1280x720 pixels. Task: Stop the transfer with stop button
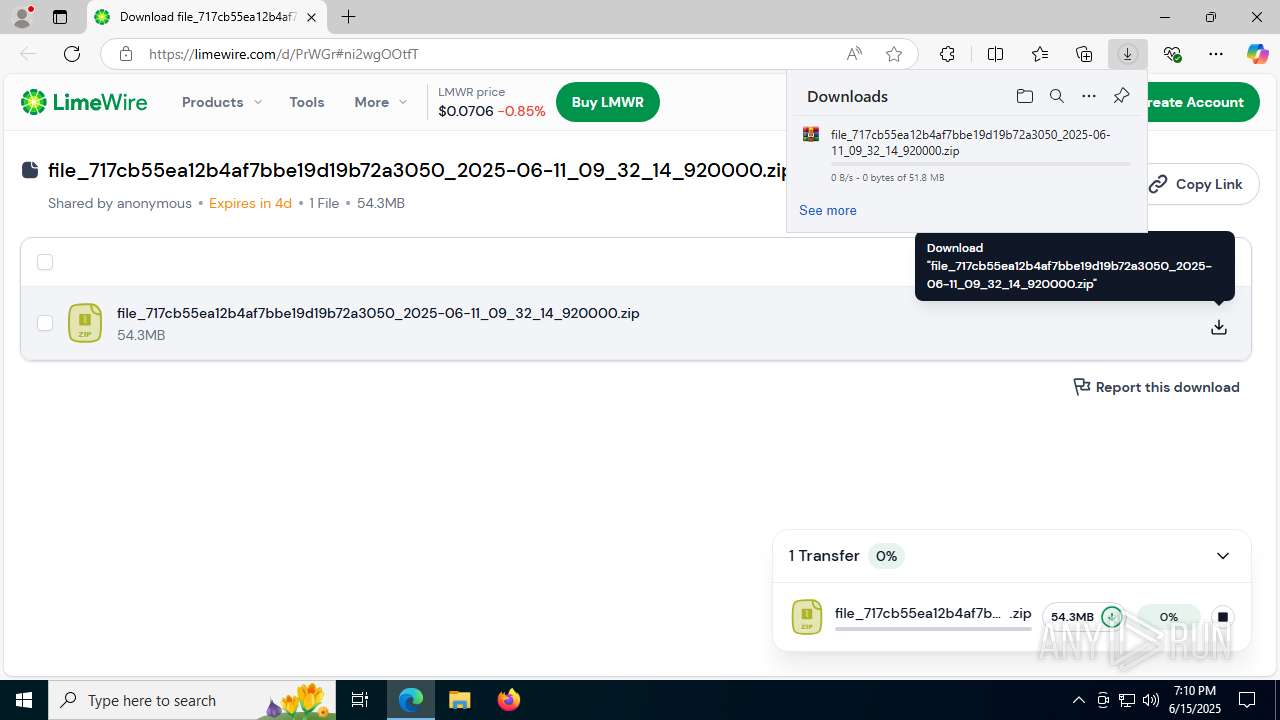tap(1222, 617)
